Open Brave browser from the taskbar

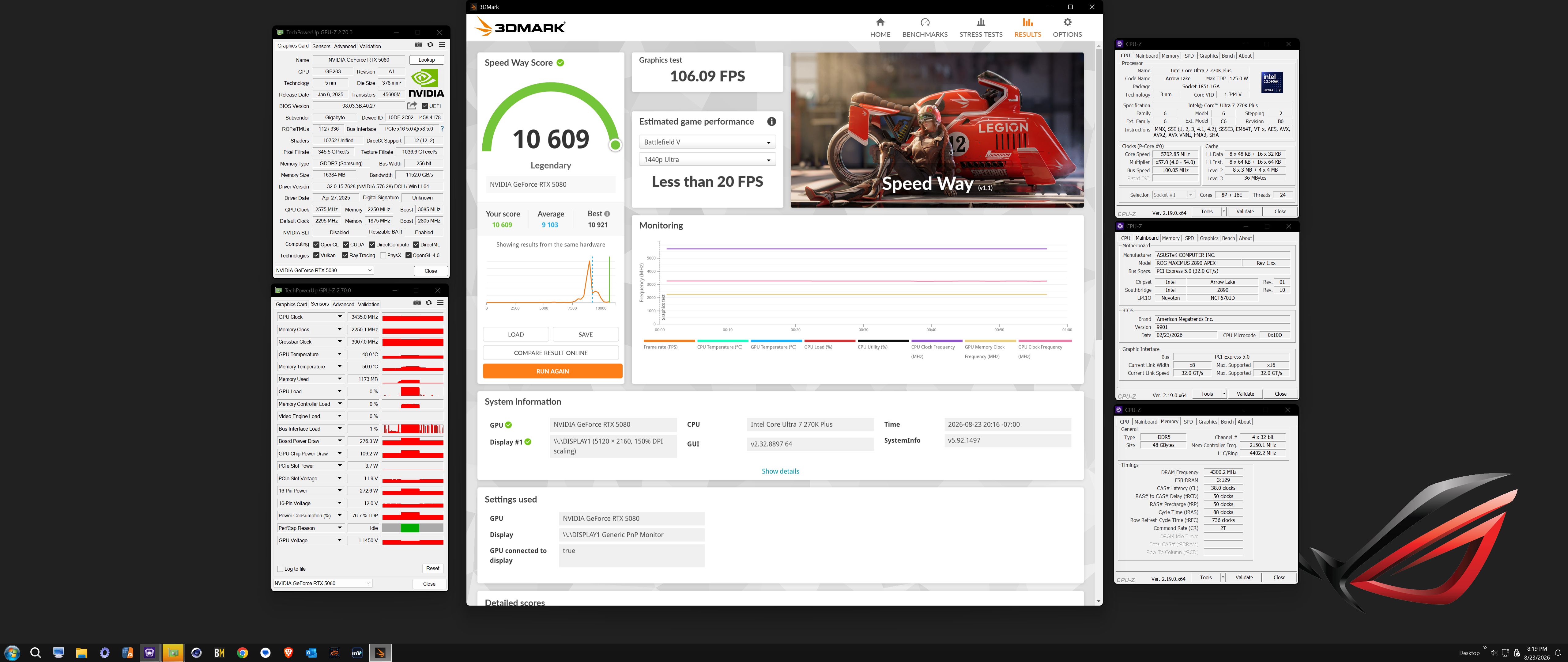288,653
